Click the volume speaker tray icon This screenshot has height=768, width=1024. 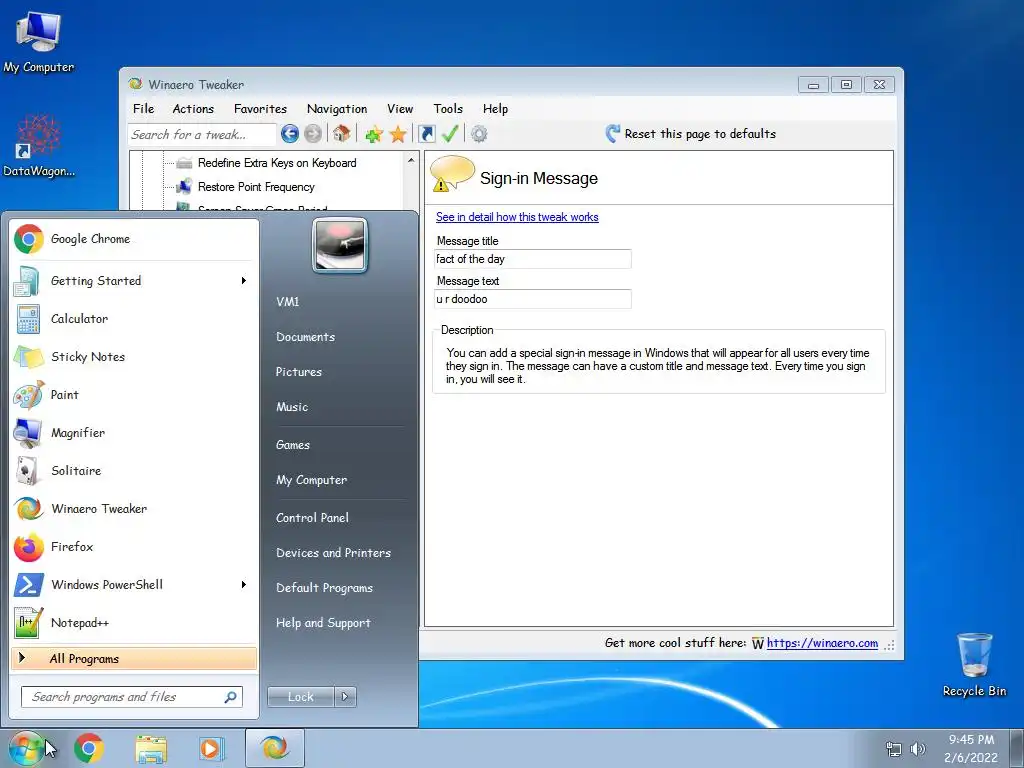[x=918, y=748]
